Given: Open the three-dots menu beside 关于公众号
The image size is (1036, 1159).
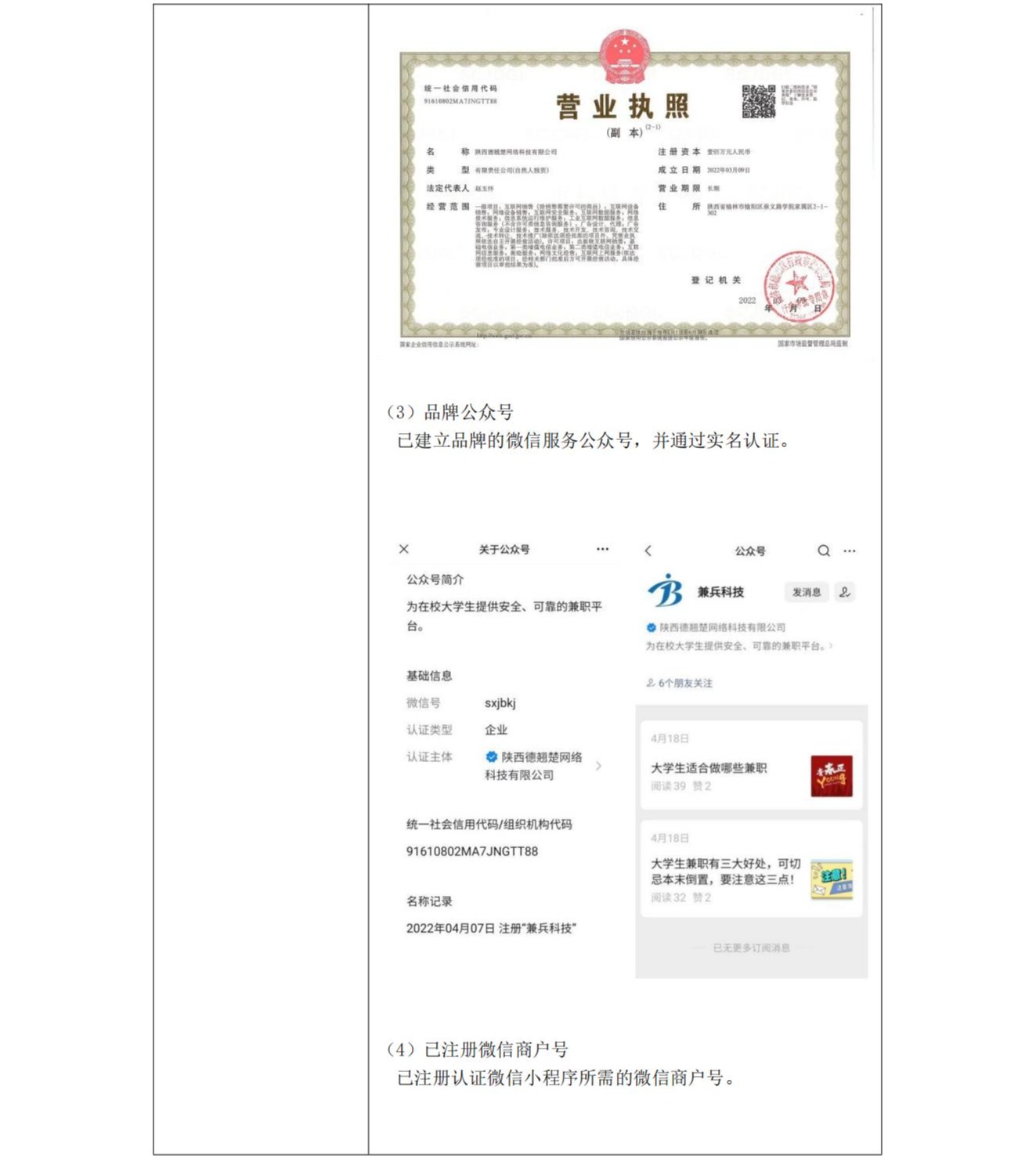Looking at the screenshot, I should (602, 549).
